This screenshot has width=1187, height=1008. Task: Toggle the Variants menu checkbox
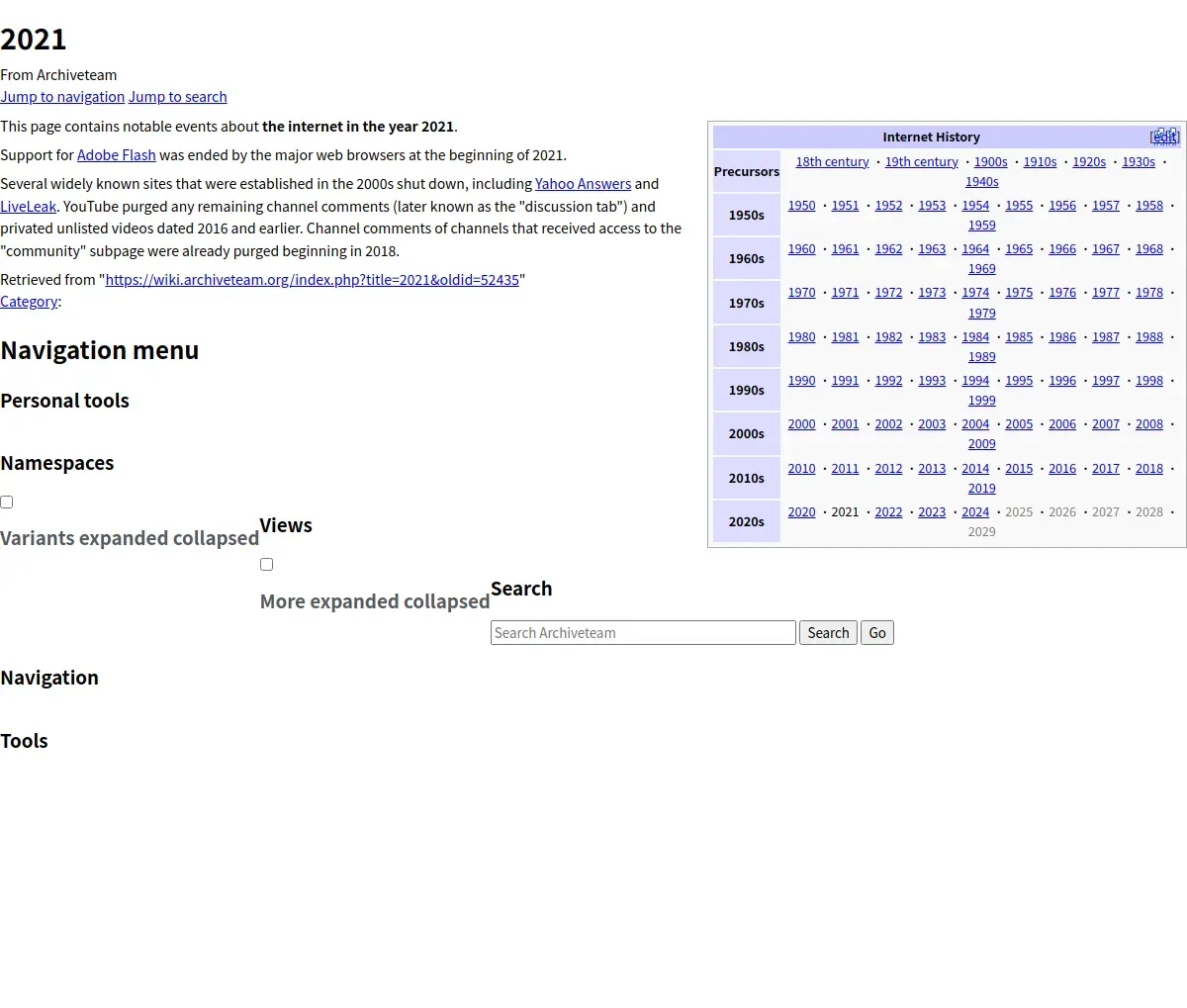point(7,502)
